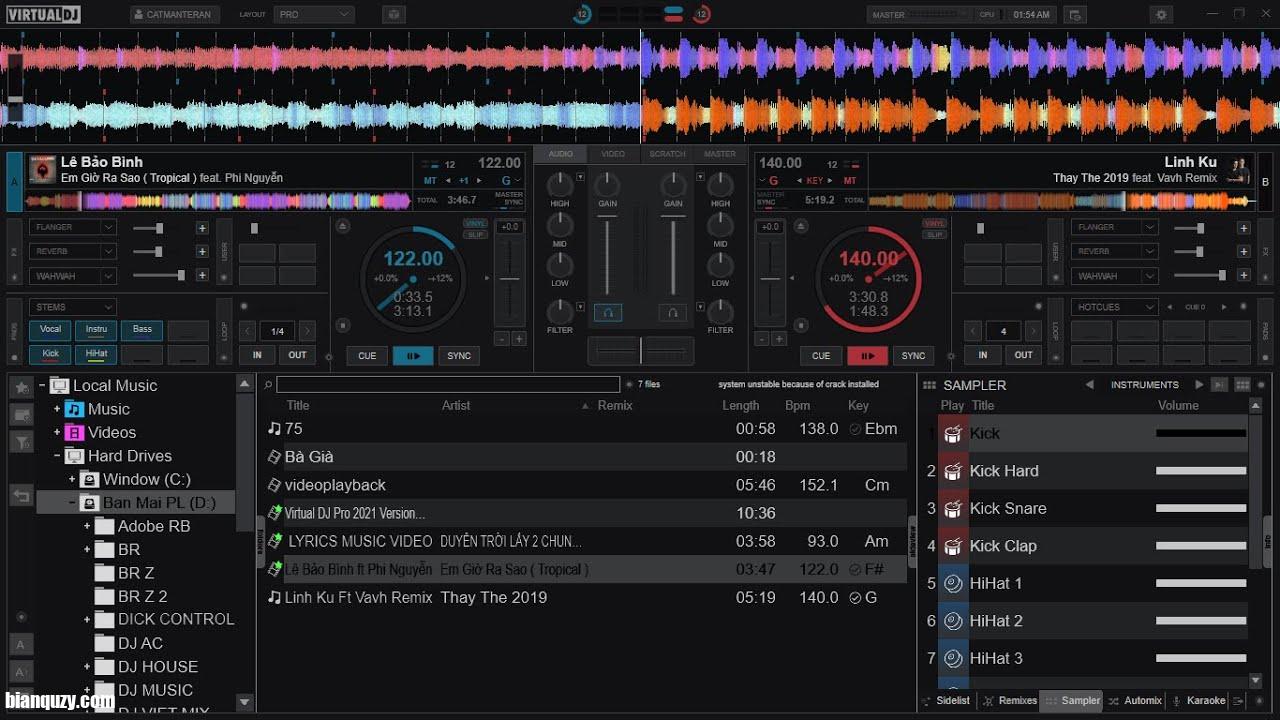The image size is (1280, 720).
Task: Switch mixer to the VIDEO tab
Action: tap(613, 154)
